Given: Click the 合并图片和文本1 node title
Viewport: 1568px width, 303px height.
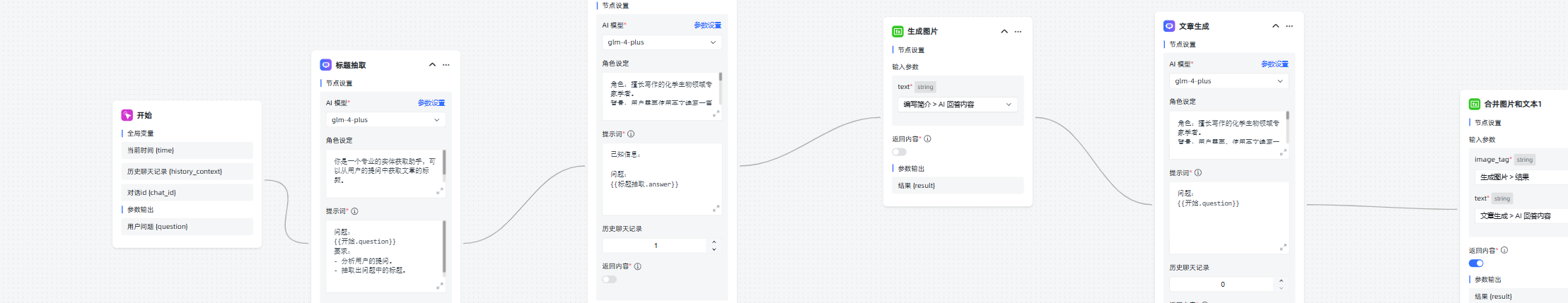Looking at the screenshot, I should pyautogui.click(x=1513, y=104).
